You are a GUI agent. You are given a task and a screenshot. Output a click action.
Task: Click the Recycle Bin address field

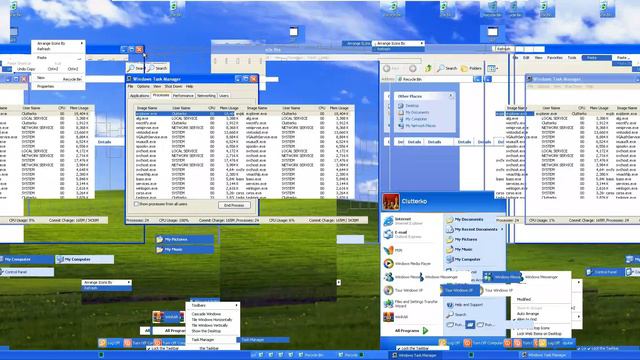pyautogui.click(x=436, y=79)
